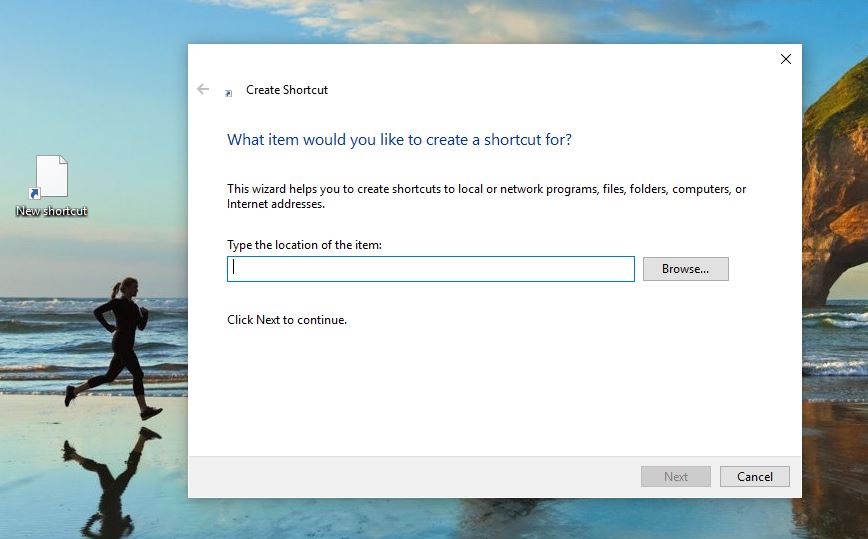Viewport: 868px width, 539px height.
Task: Click the running woman on the wallpaper
Action: tap(120, 340)
